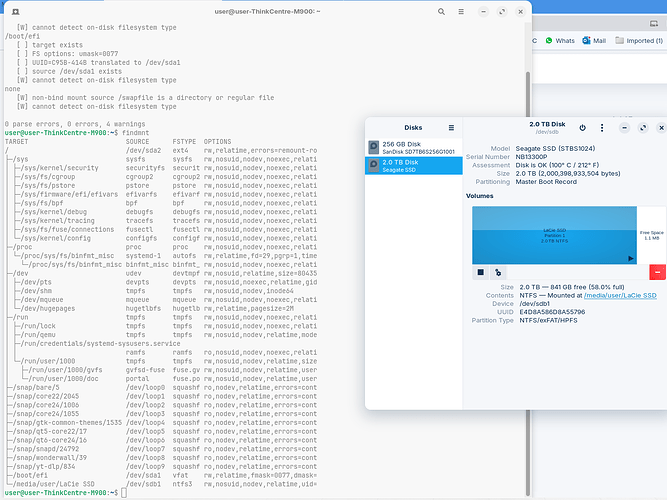This screenshot has height=500, width=667.
Task: Click '/dev/sdb1' in the Disks device row
Action: pos(534,304)
